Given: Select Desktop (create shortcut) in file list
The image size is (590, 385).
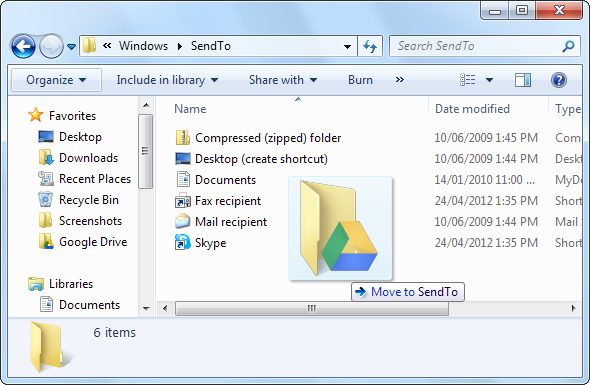Looking at the screenshot, I should (261, 159).
